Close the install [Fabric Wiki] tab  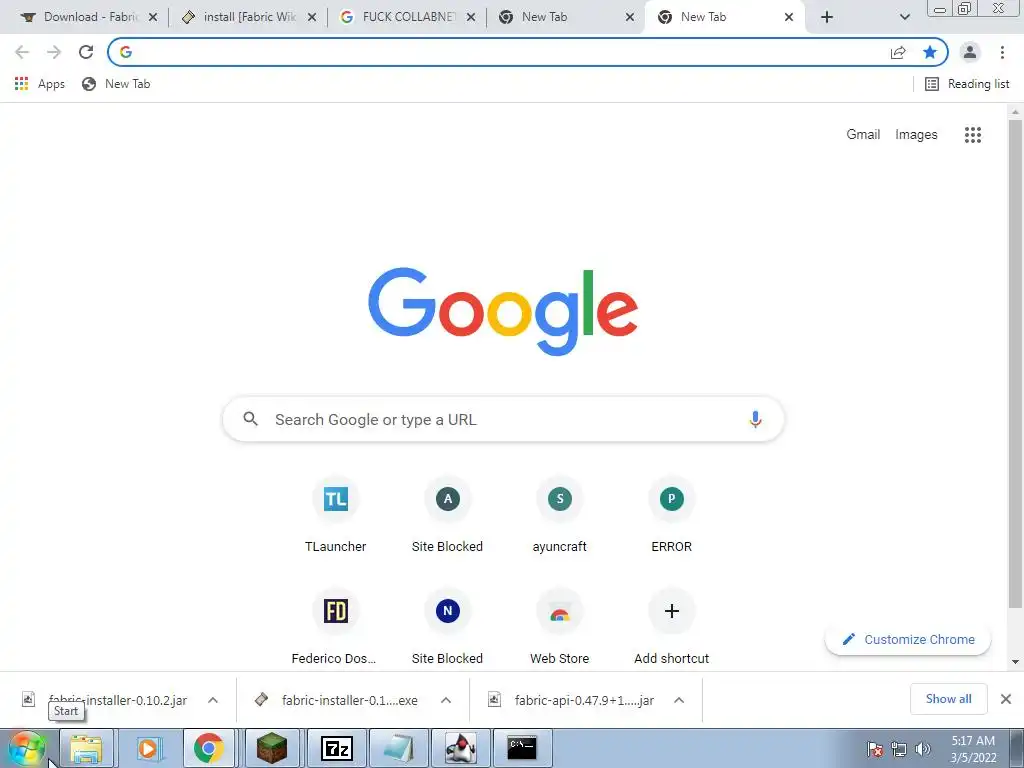[x=312, y=17]
